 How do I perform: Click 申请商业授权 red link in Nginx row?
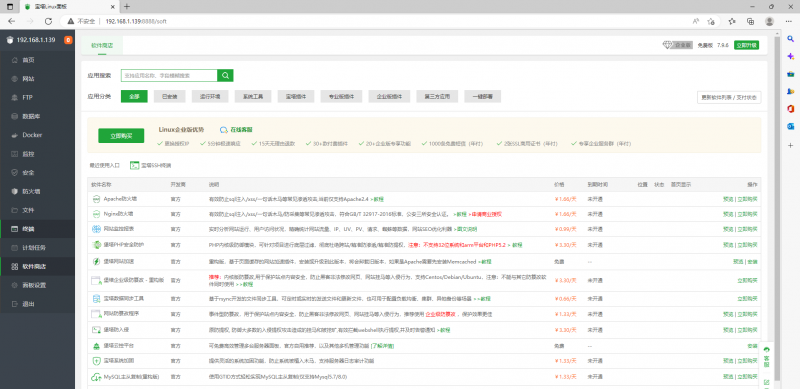(x=485, y=214)
